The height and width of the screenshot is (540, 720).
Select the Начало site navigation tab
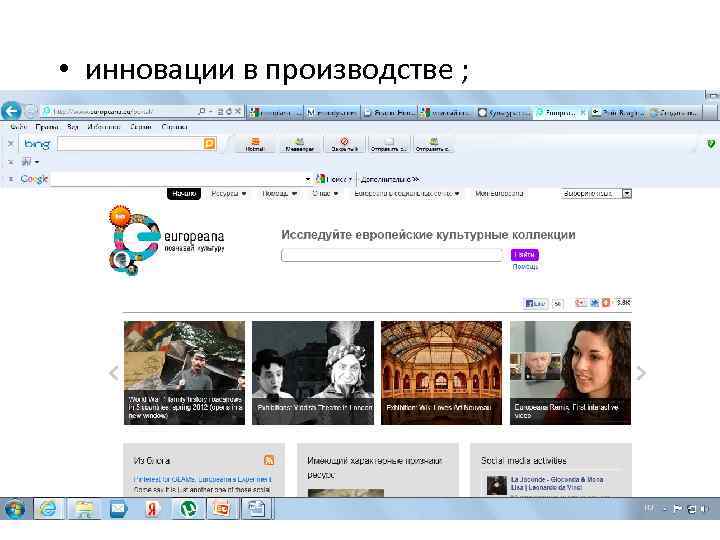pos(184,194)
